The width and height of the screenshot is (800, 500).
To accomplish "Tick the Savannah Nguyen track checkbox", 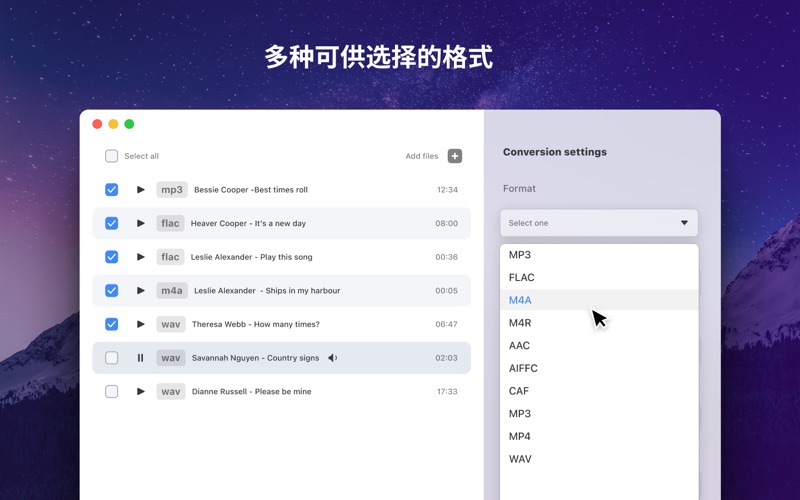I will 112,358.
